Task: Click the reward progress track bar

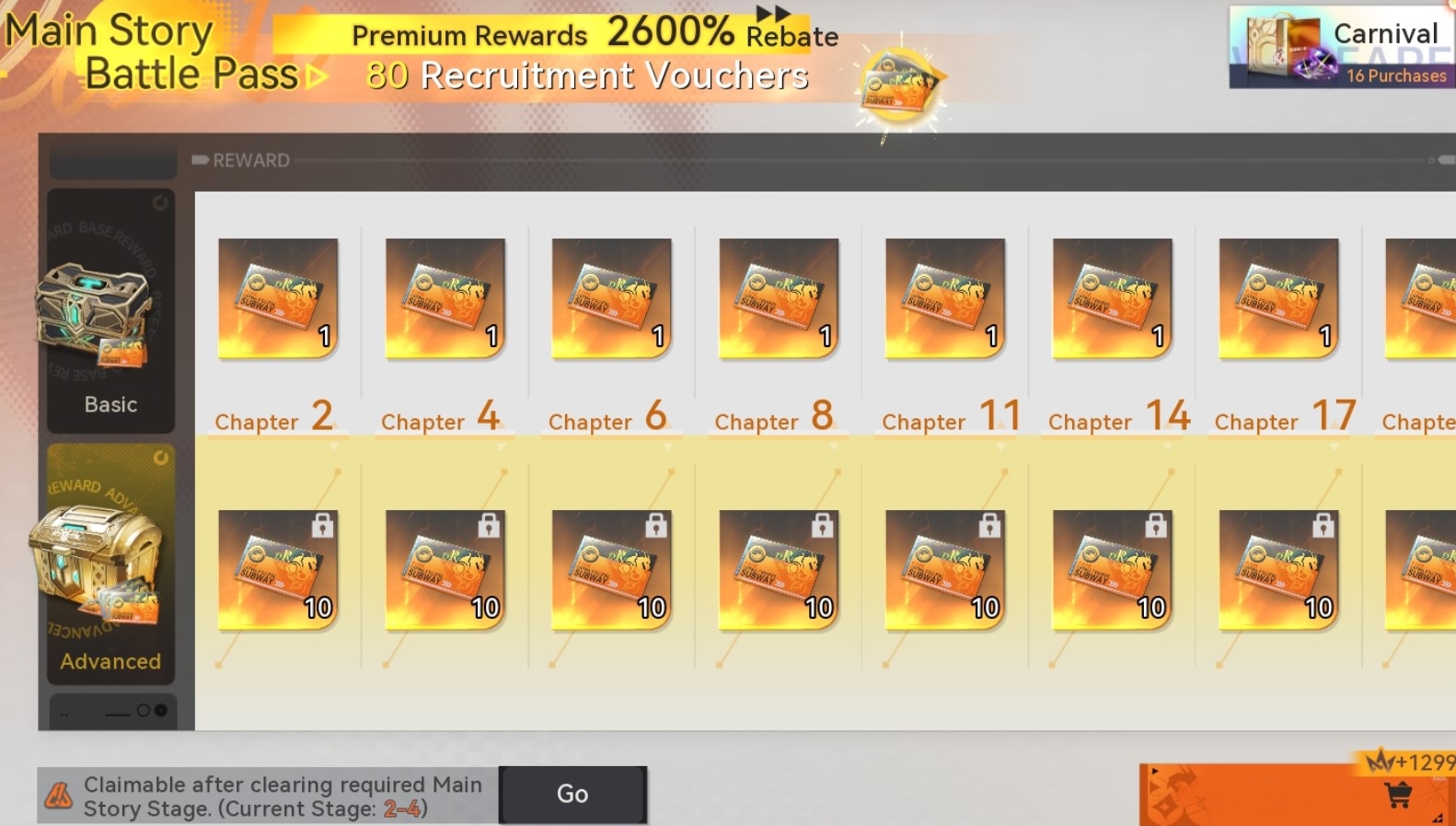Action: click(824, 160)
